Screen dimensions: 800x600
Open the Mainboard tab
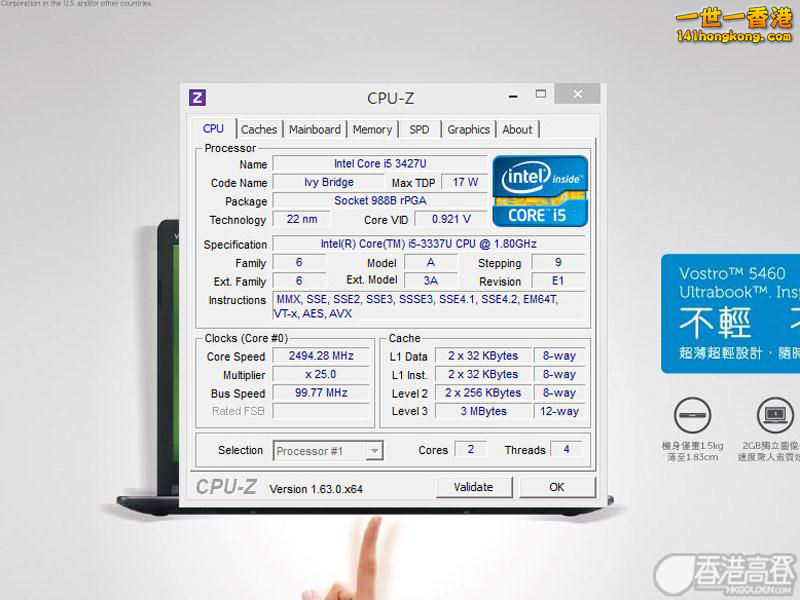[315, 129]
